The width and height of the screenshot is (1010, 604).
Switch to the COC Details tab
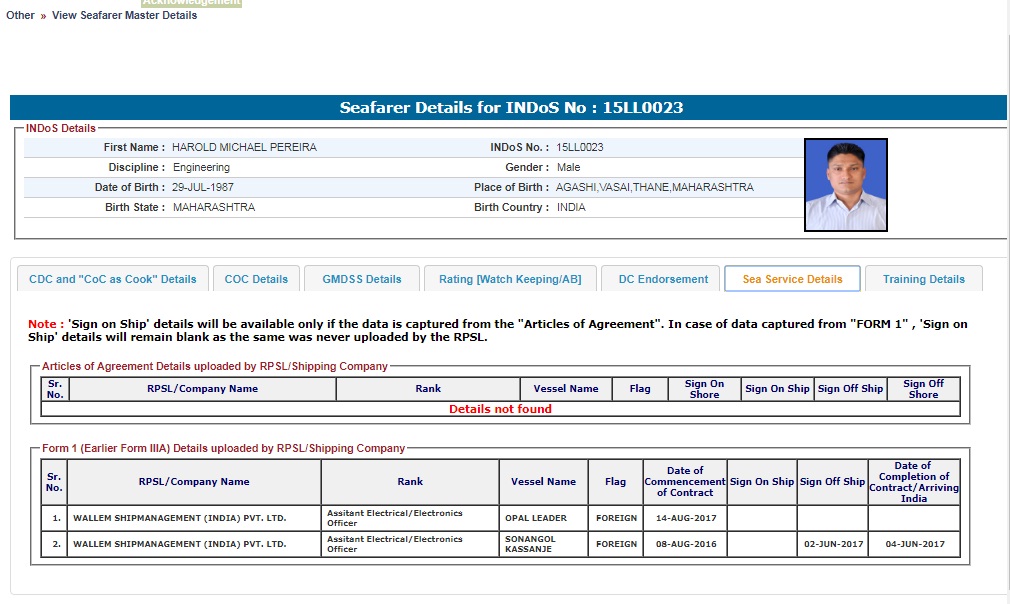pos(256,279)
